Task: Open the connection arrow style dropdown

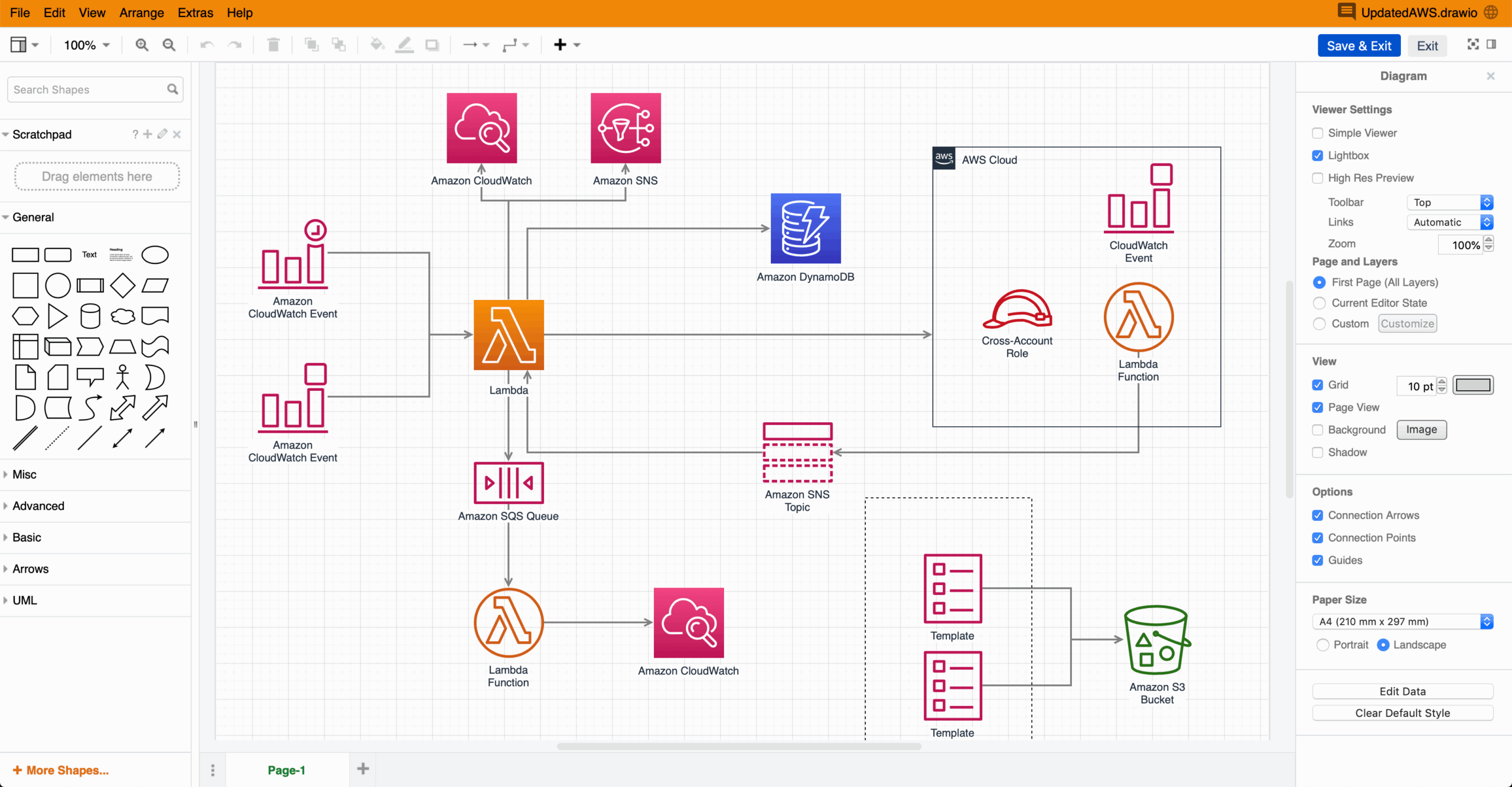Action: [476, 45]
